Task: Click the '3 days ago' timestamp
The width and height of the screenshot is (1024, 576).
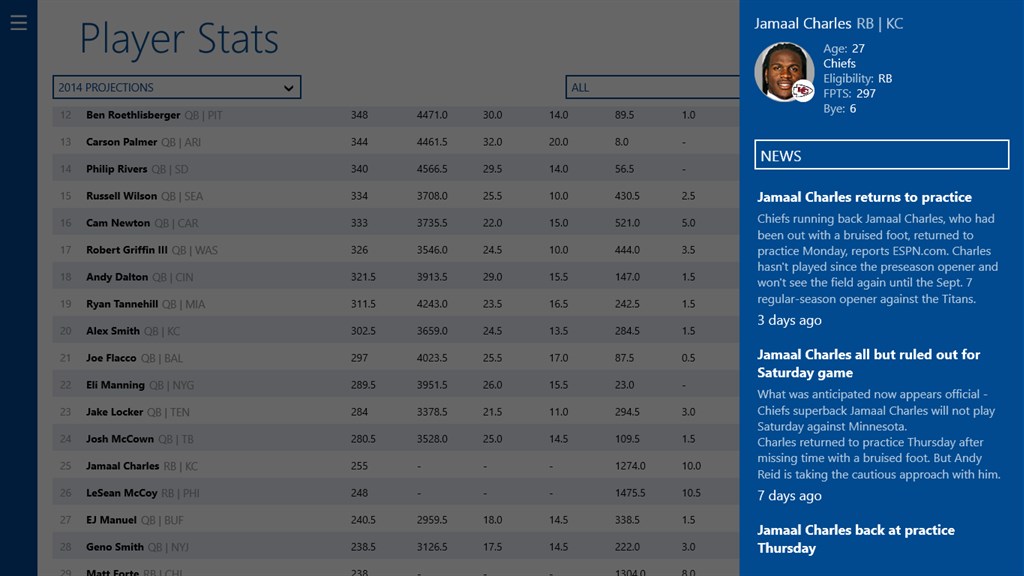Action: pyautogui.click(x=789, y=320)
